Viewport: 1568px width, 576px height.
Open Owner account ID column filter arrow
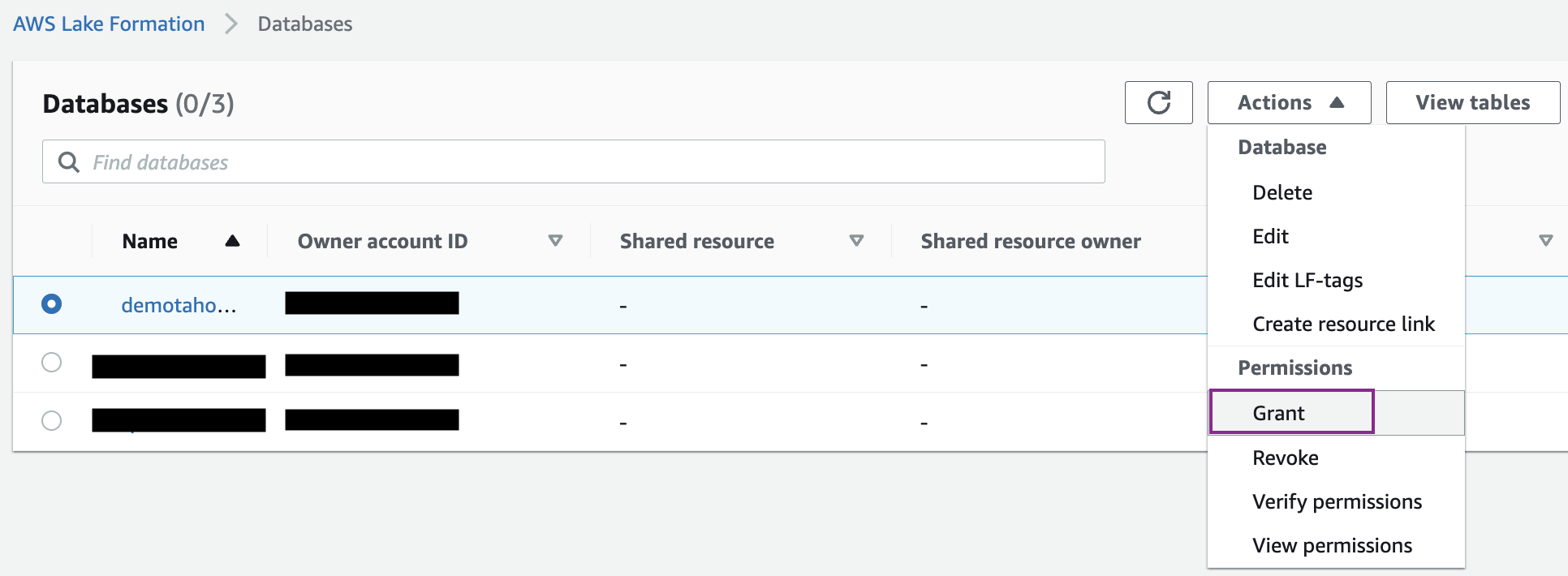[x=555, y=241]
